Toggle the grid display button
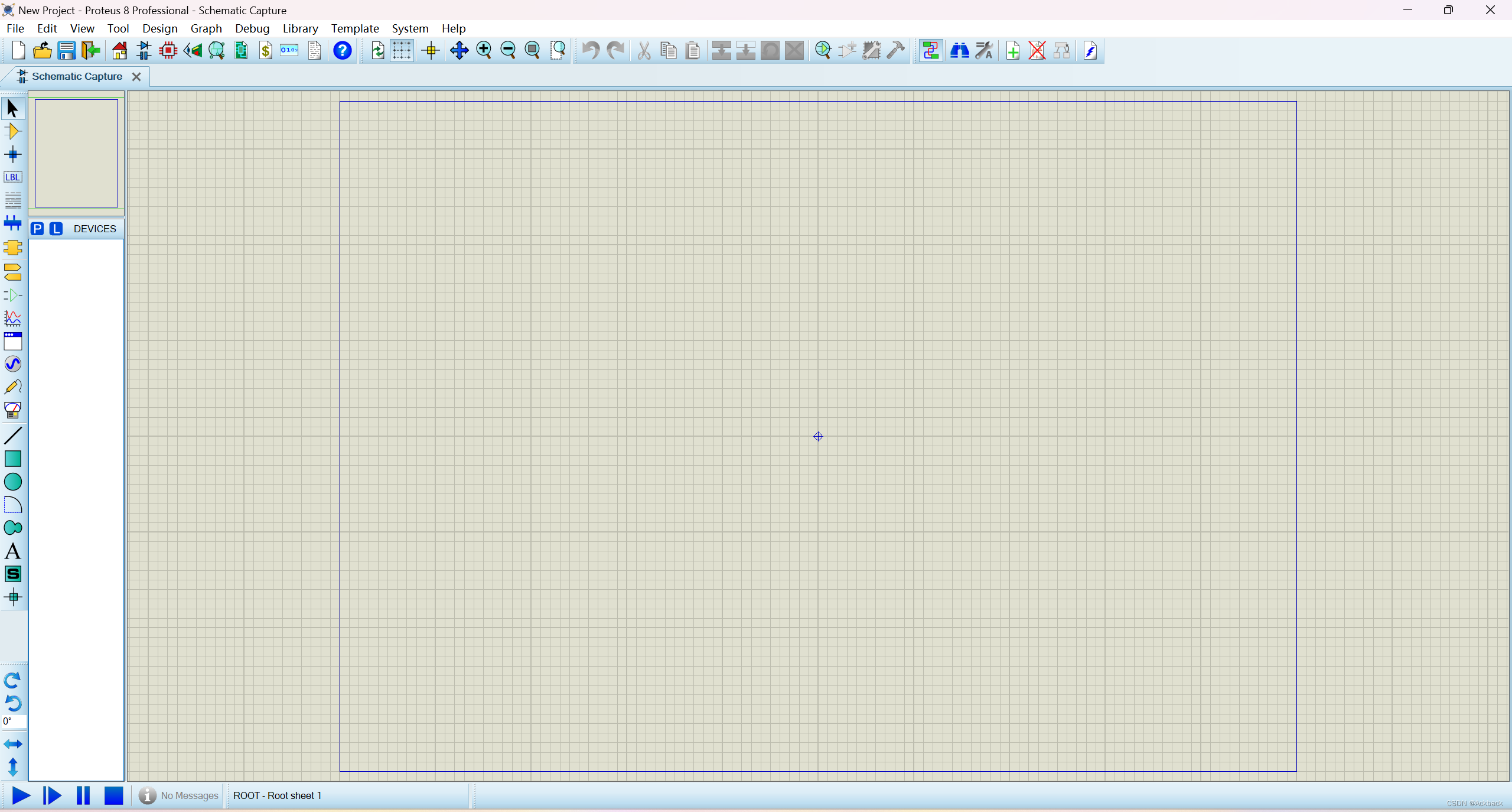The width and height of the screenshot is (1512, 812). [x=402, y=51]
